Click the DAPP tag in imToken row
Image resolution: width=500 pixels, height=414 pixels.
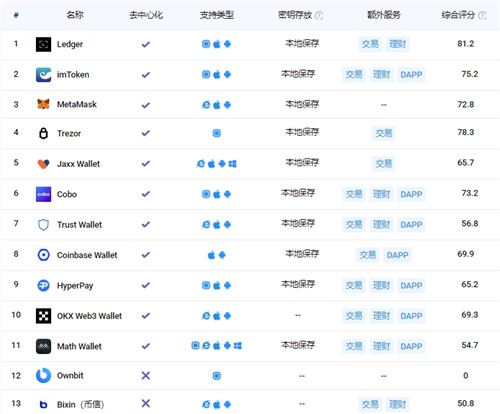[x=411, y=75]
